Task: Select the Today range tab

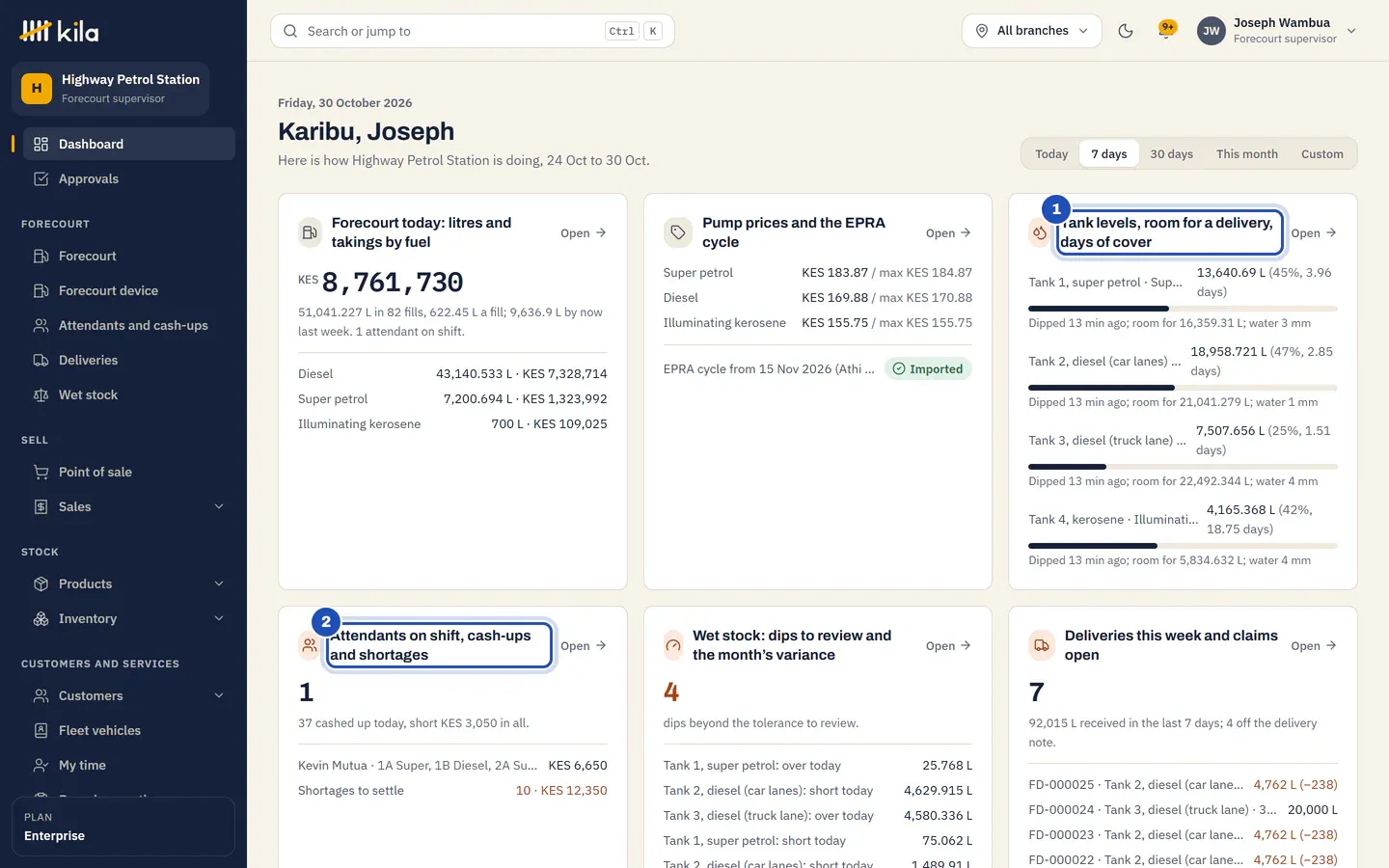Action: (1051, 153)
